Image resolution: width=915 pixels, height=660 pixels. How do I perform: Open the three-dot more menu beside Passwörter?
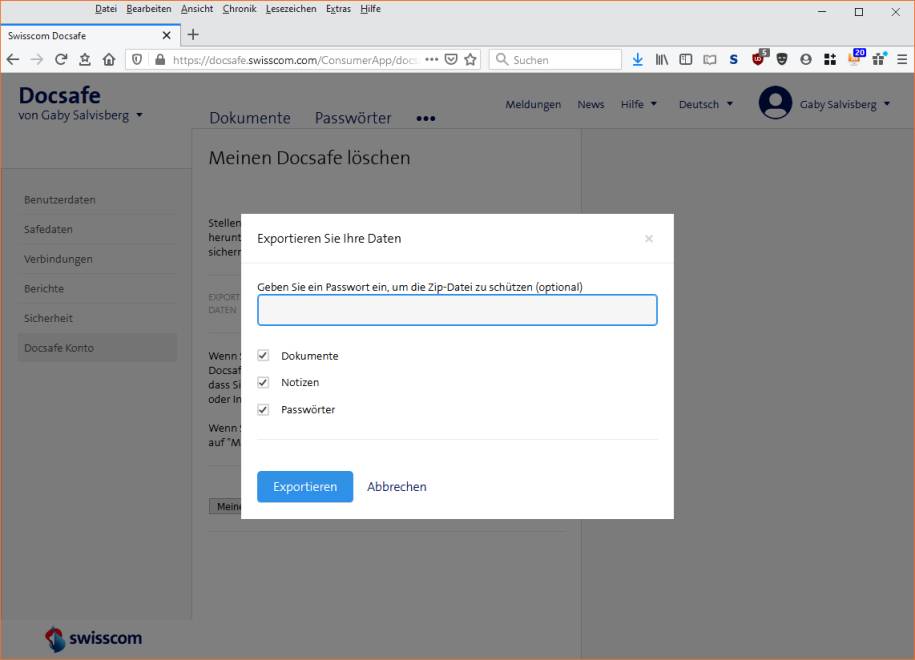tap(425, 118)
